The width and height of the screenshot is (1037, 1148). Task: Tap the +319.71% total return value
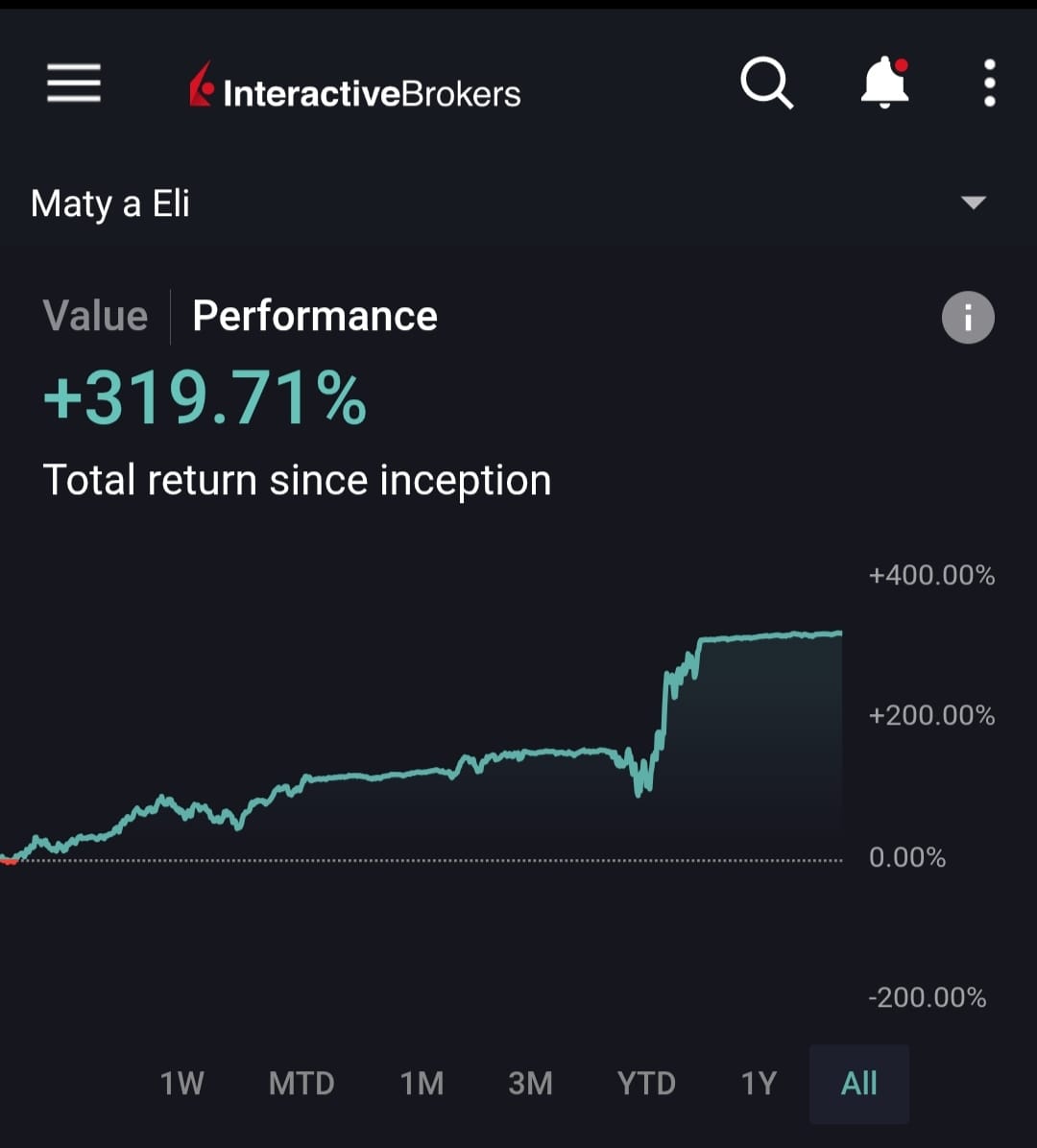[x=205, y=398]
